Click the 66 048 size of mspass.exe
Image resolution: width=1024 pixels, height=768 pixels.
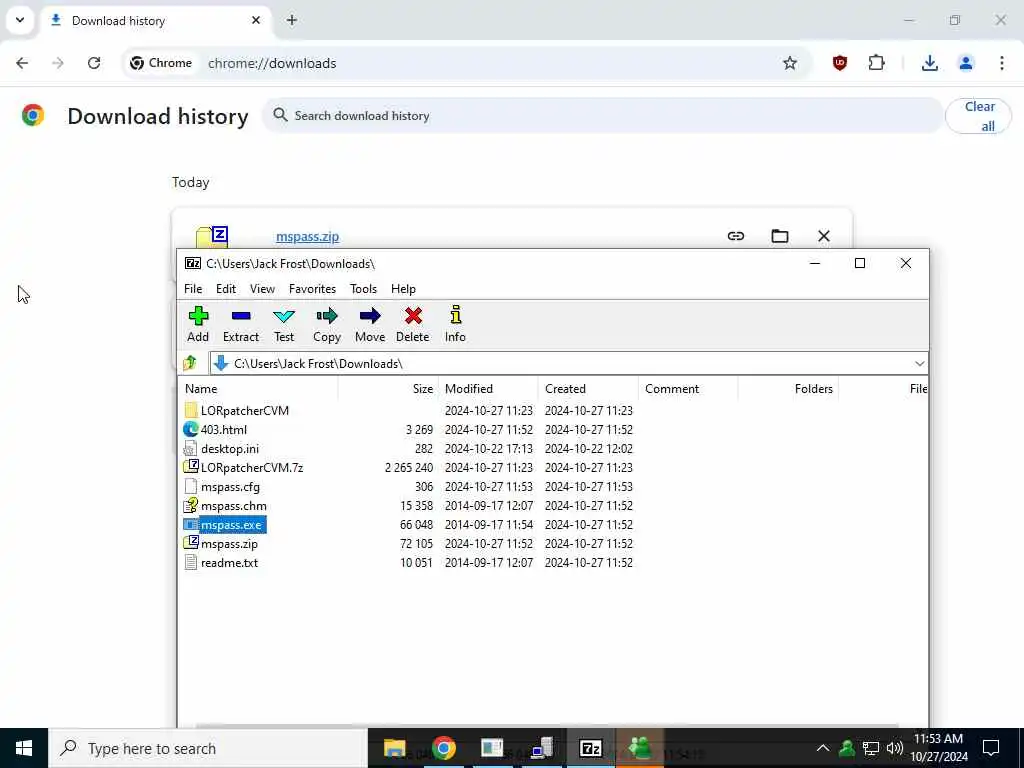416,524
